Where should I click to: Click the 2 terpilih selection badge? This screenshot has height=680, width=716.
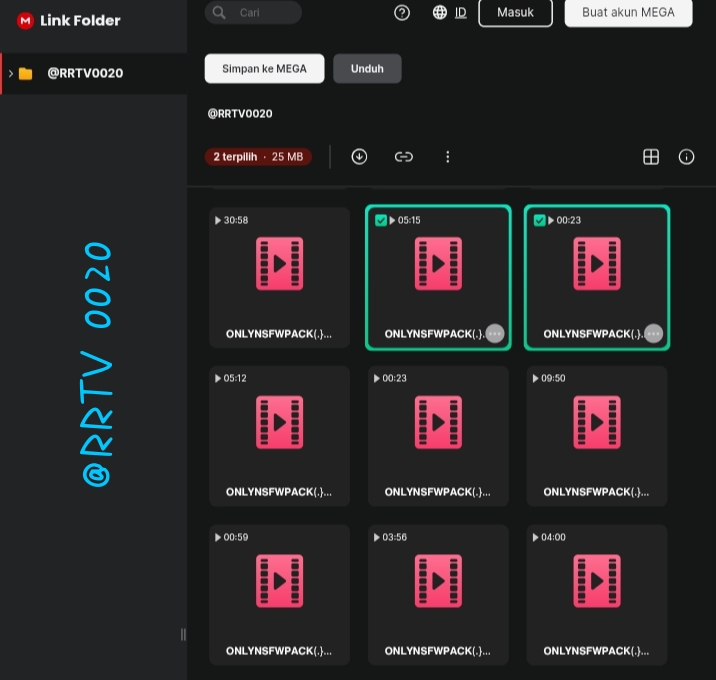coord(258,157)
